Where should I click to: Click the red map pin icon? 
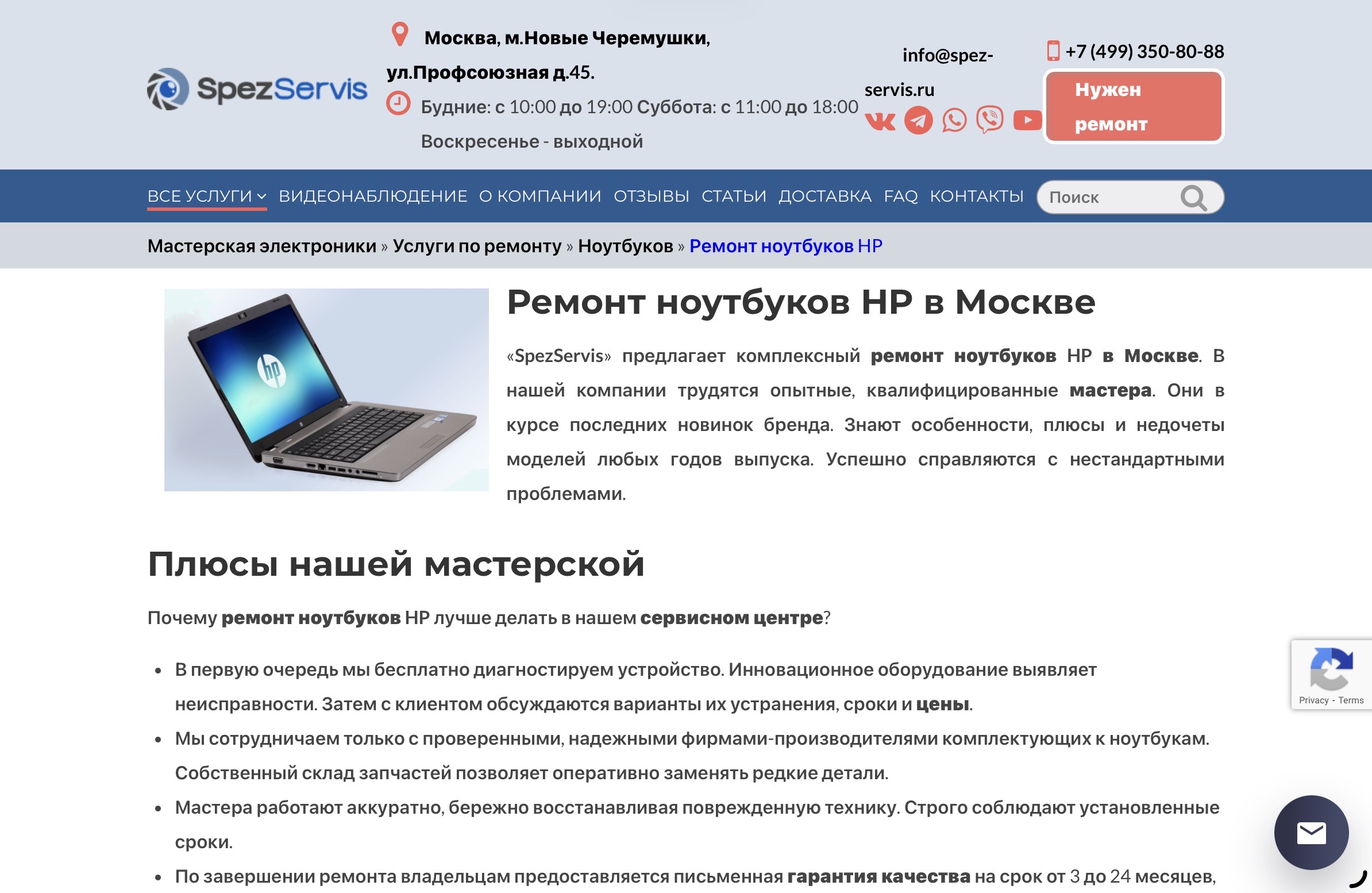[399, 34]
